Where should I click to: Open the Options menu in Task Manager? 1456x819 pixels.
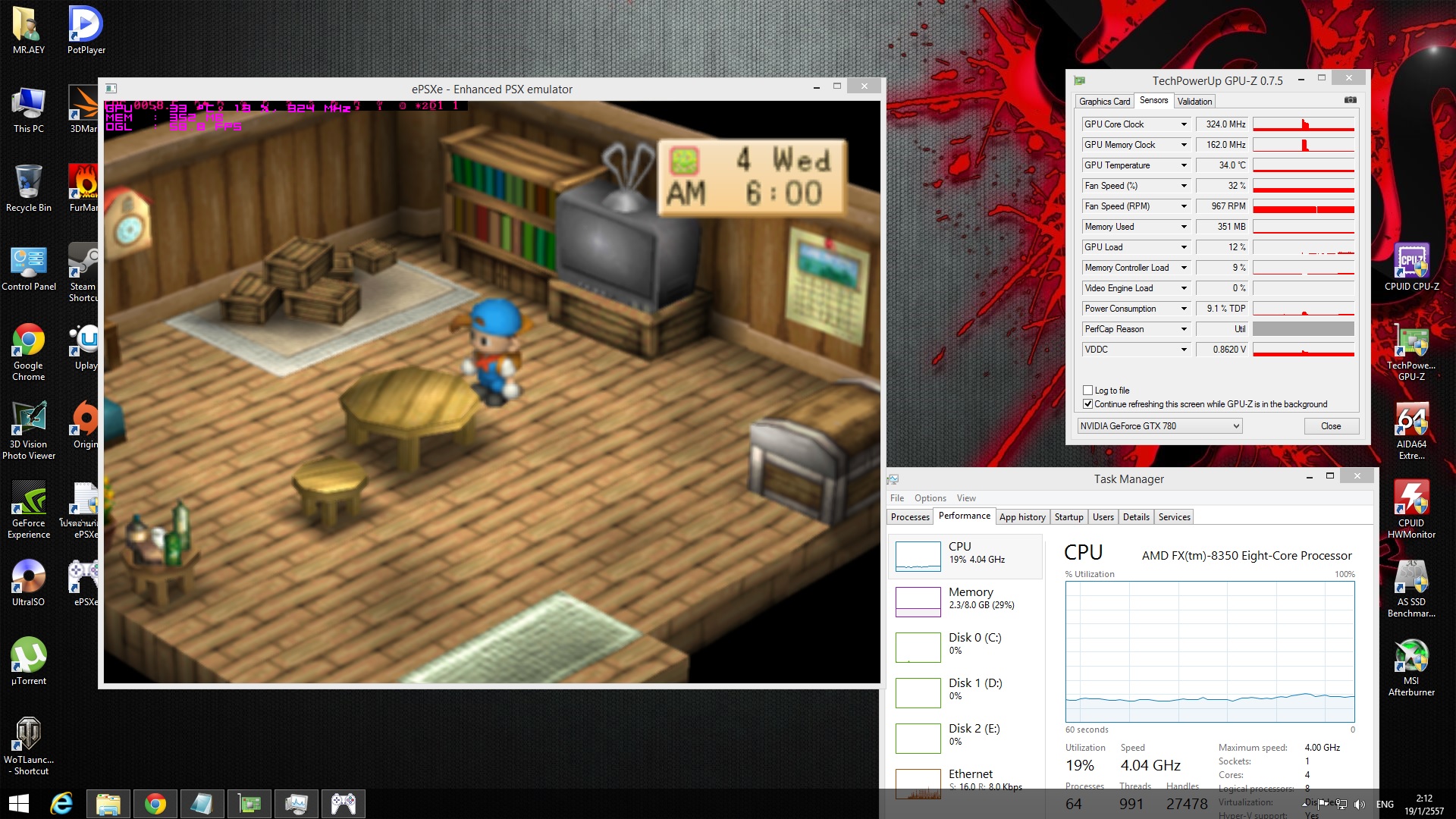point(930,498)
